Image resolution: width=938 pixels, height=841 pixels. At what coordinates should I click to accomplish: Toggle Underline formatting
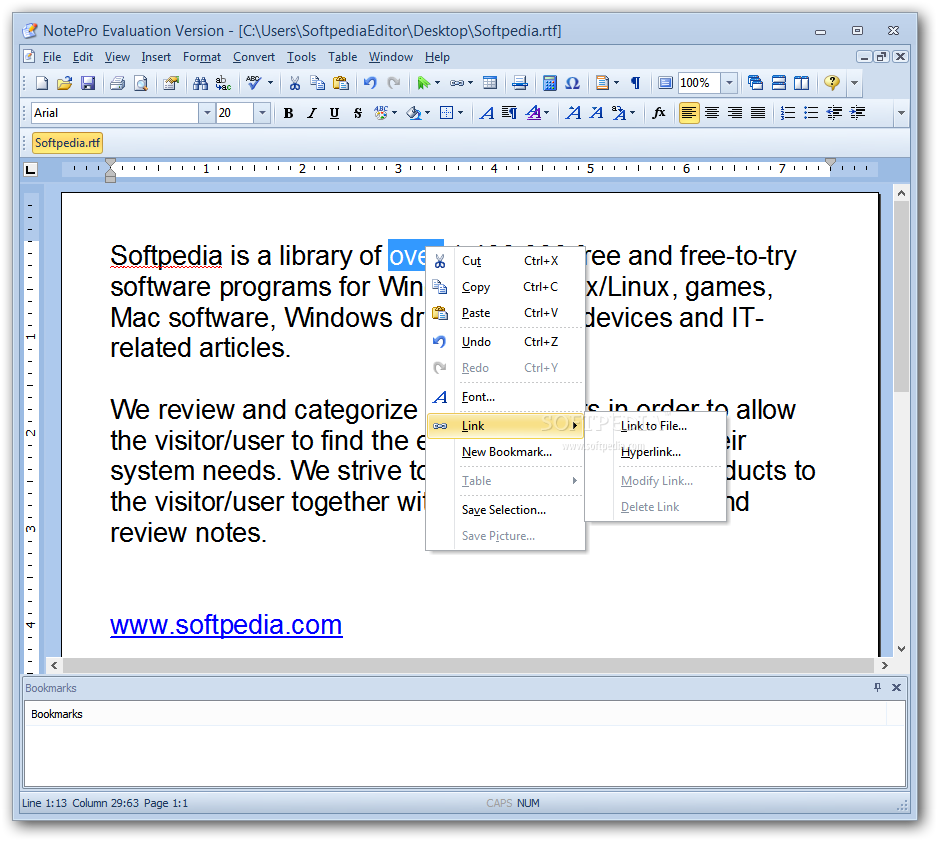334,112
